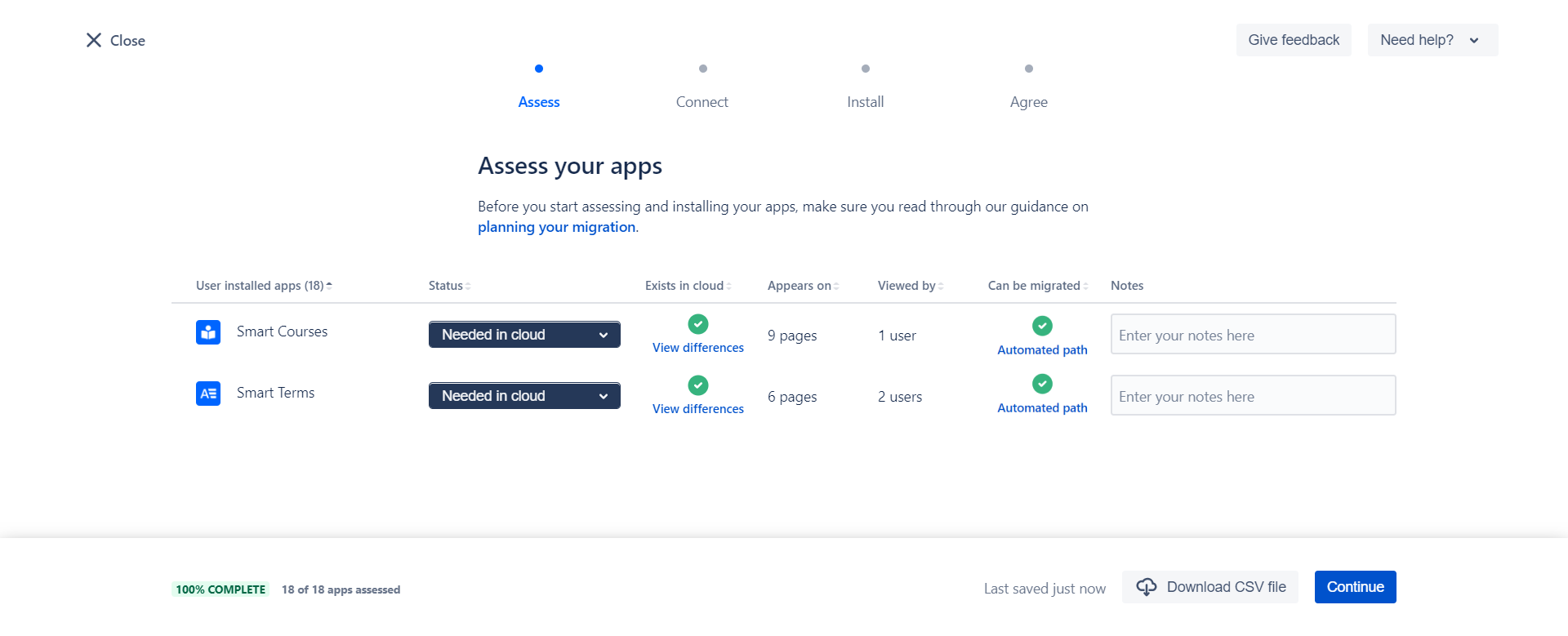Download the CSV file
The height and width of the screenshot is (636, 1568).
tap(1210, 587)
